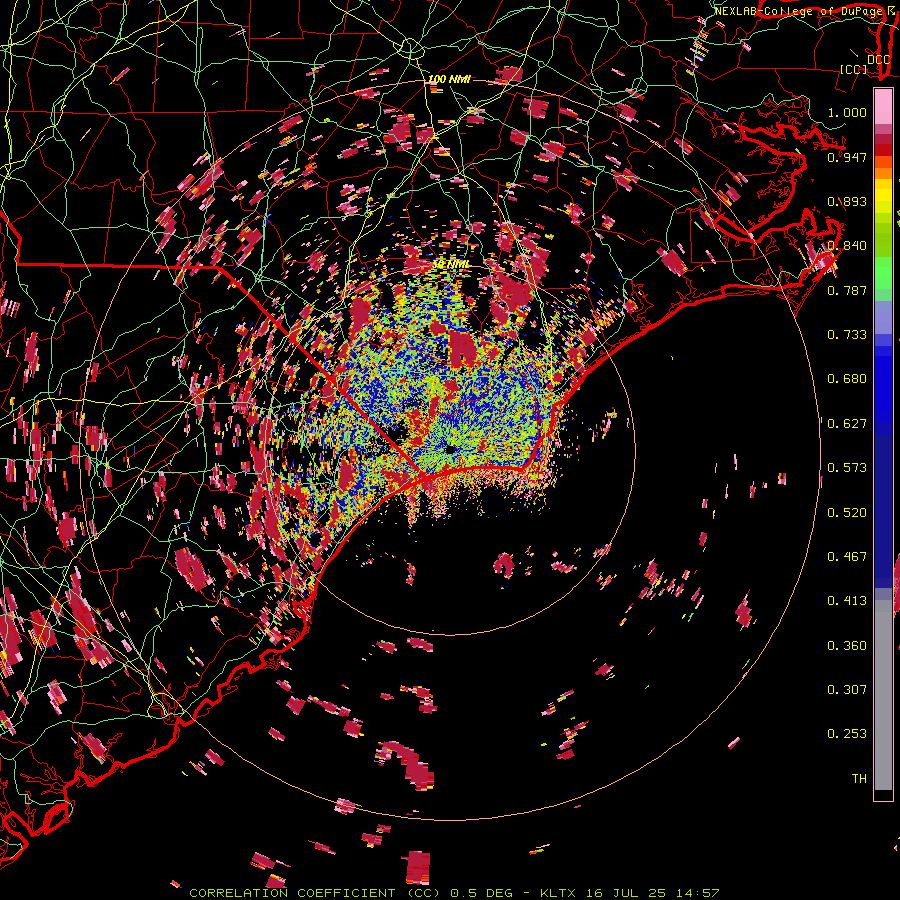The height and width of the screenshot is (900, 900).
Task: Click the black radar site center dot
Action: tap(451, 449)
